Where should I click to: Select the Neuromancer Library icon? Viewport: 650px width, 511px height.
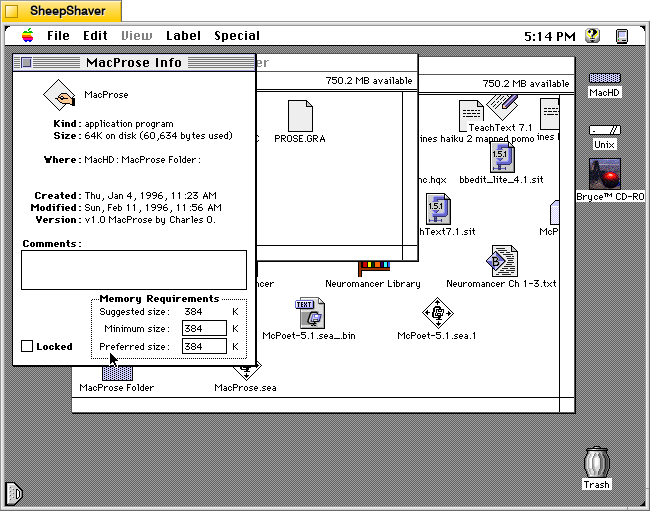(374, 269)
